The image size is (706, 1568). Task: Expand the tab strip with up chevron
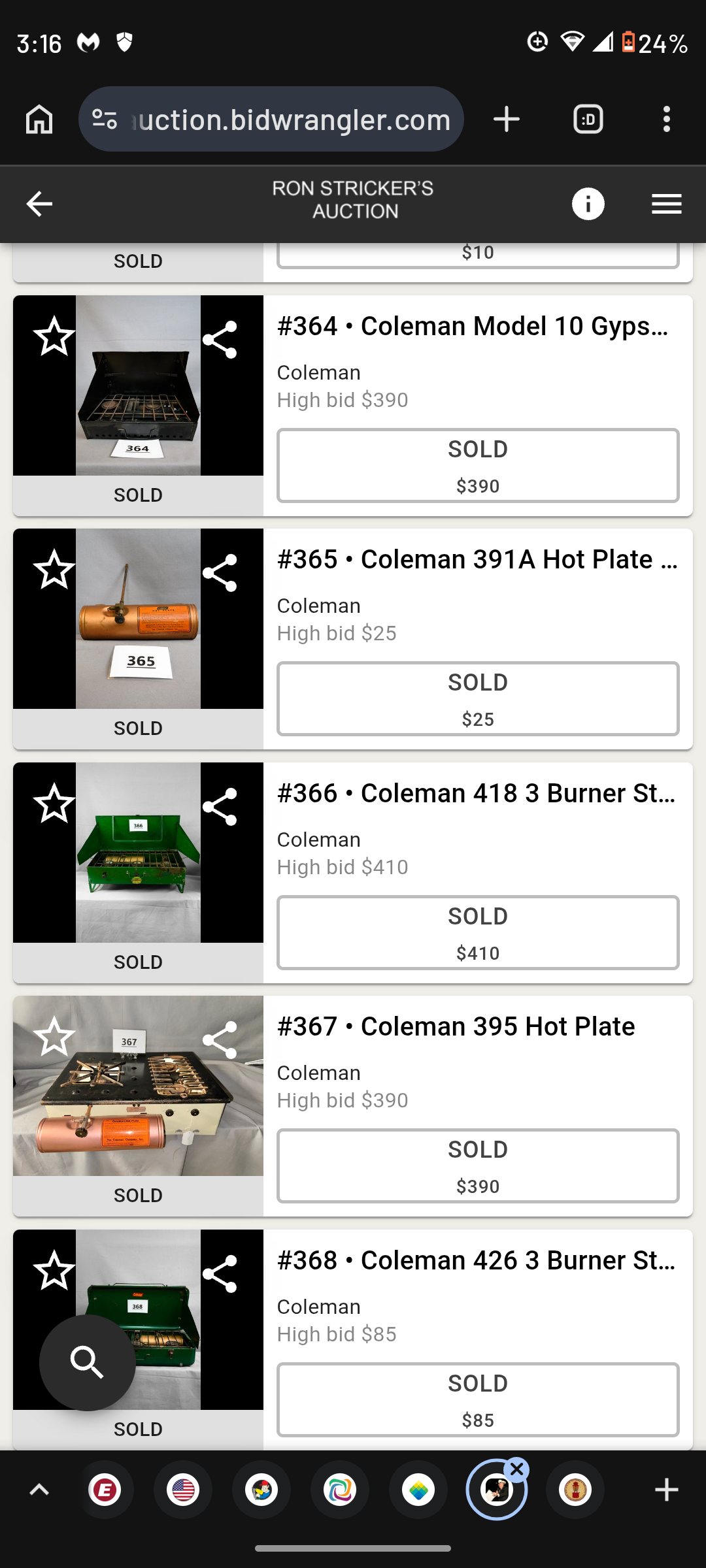click(x=39, y=1490)
